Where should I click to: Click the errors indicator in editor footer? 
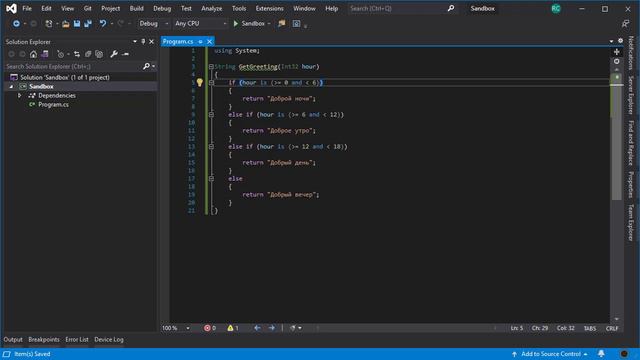click(x=210, y=328)
